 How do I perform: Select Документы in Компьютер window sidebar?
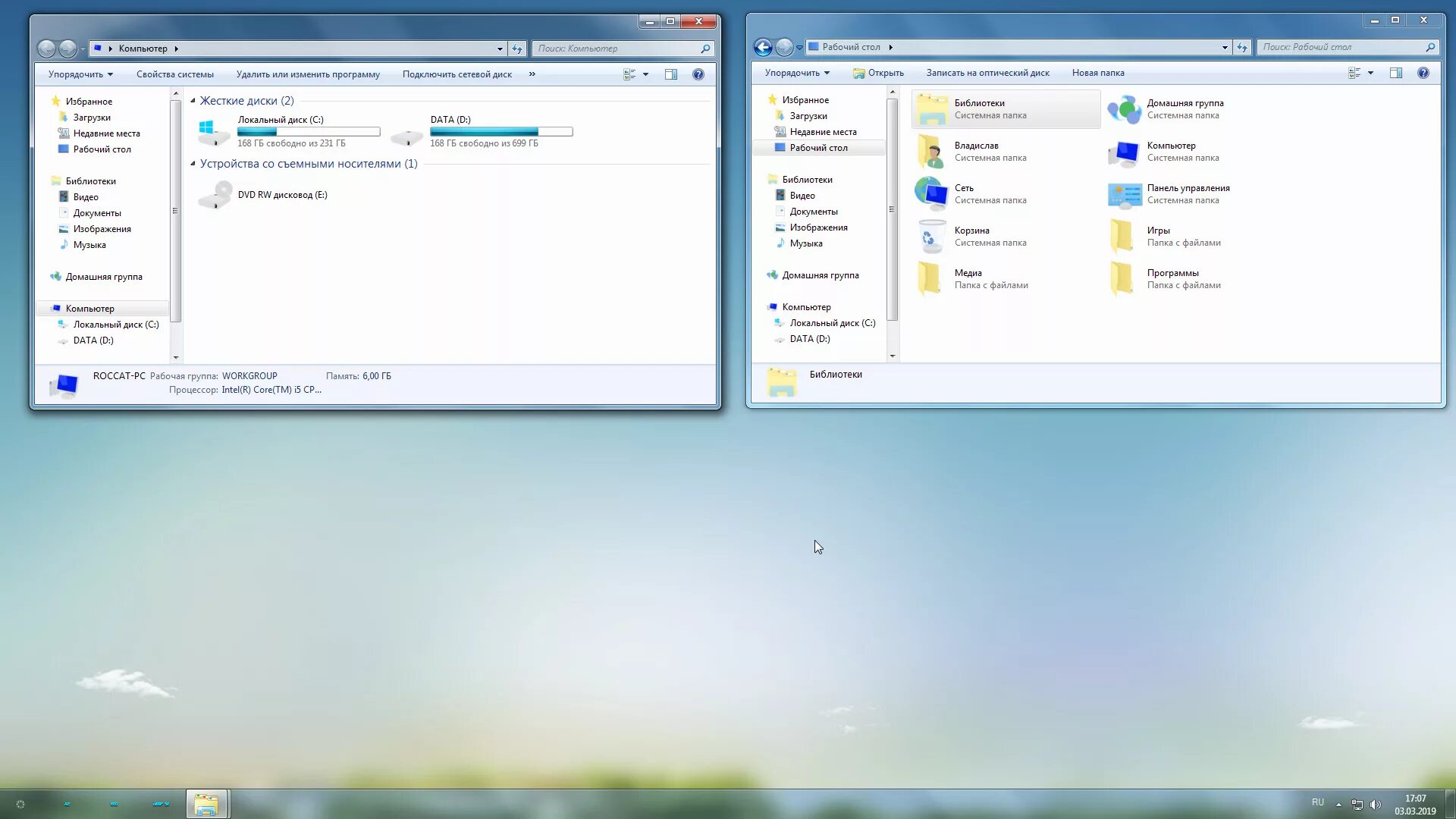[97, 213]
